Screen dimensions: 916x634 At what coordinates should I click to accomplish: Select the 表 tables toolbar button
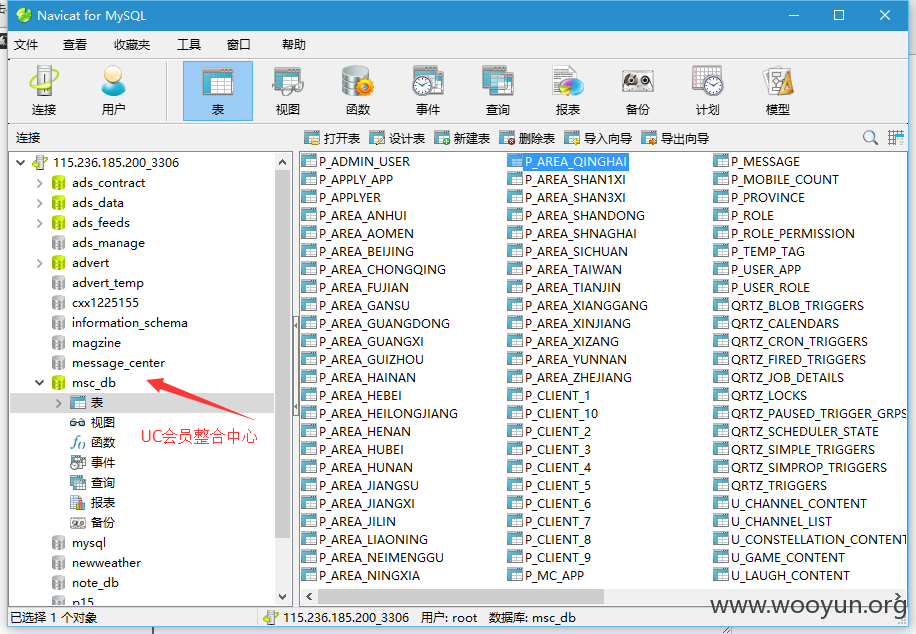(x=218, y=91)
